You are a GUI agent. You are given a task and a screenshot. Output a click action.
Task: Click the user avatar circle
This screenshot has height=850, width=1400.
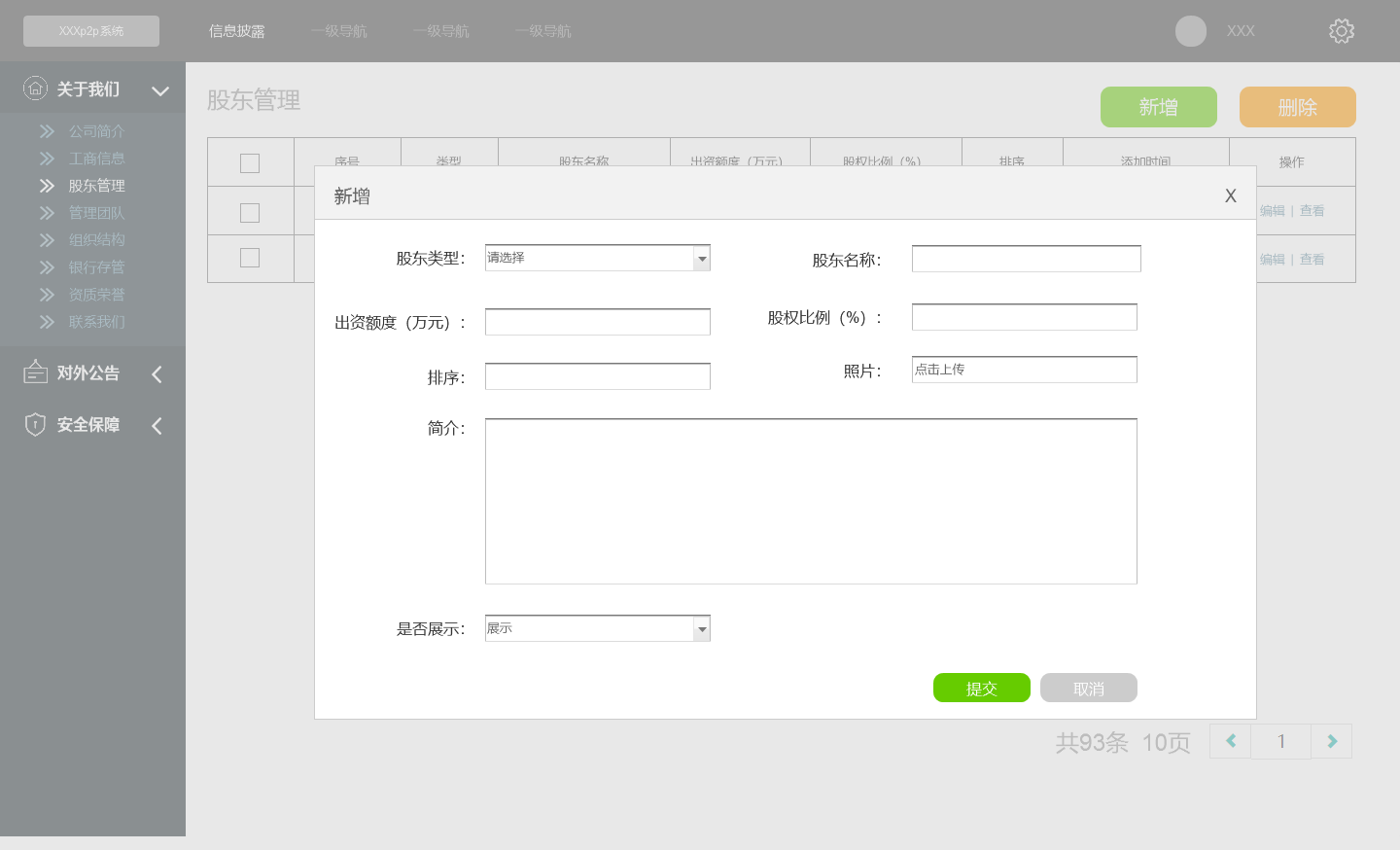pos(1191,31)
